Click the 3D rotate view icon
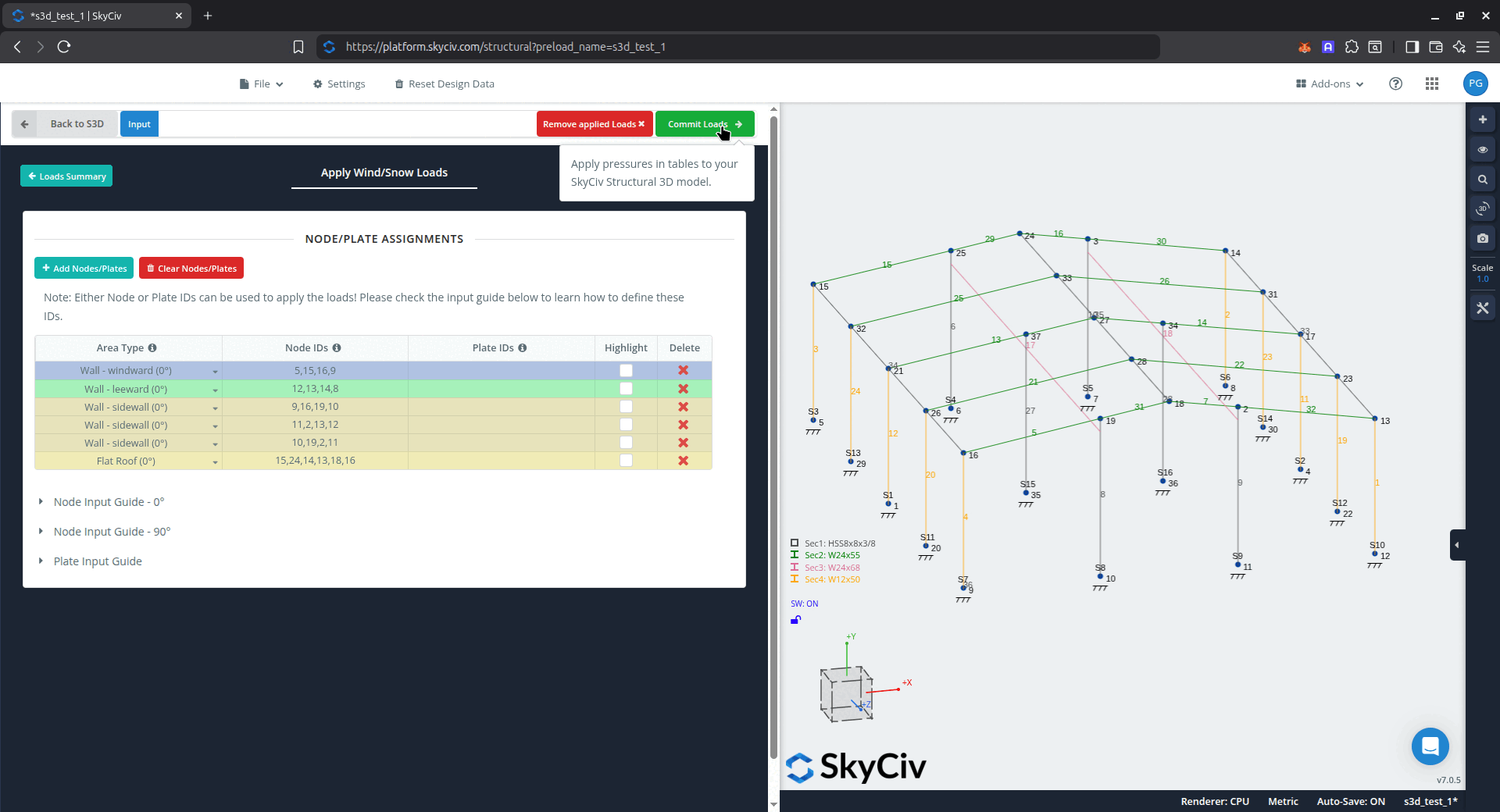1500x812 pixels. tap(1482, 209)
